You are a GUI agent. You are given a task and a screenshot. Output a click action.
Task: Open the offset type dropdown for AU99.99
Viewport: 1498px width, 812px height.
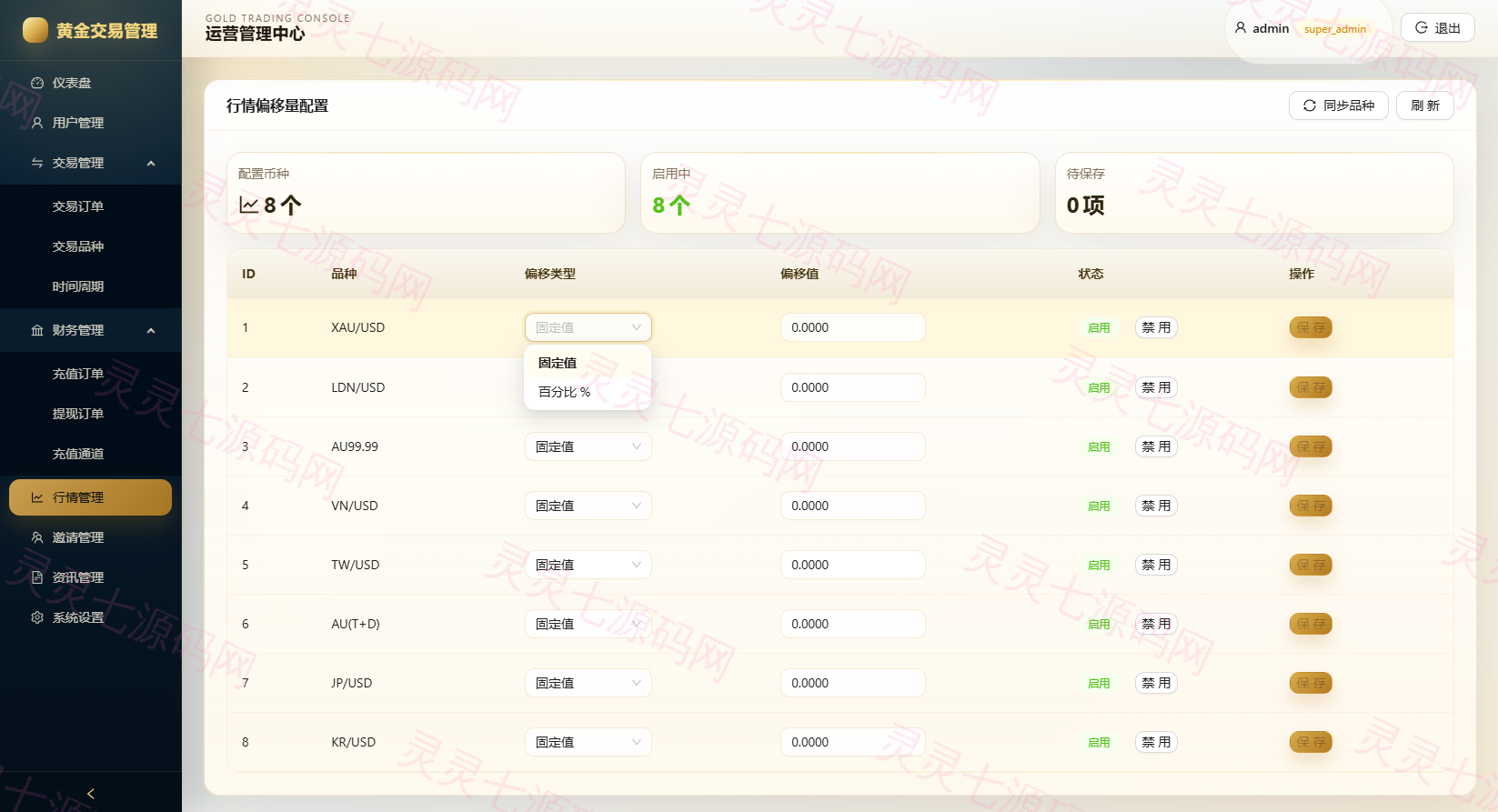588,446
